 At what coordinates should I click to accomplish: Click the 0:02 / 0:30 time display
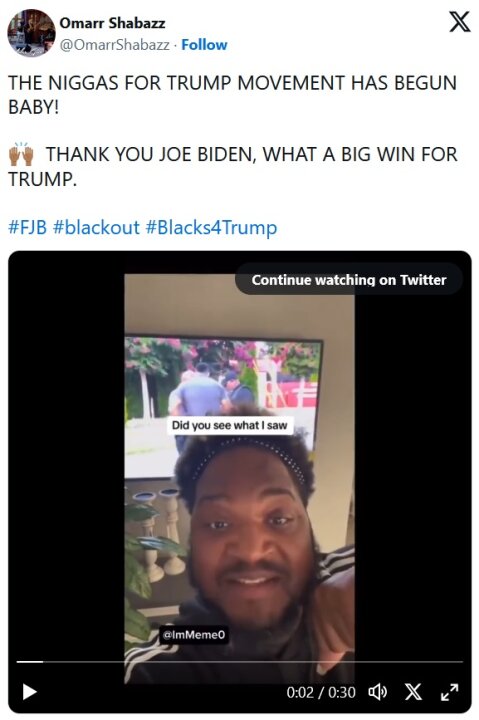[321, 692]
